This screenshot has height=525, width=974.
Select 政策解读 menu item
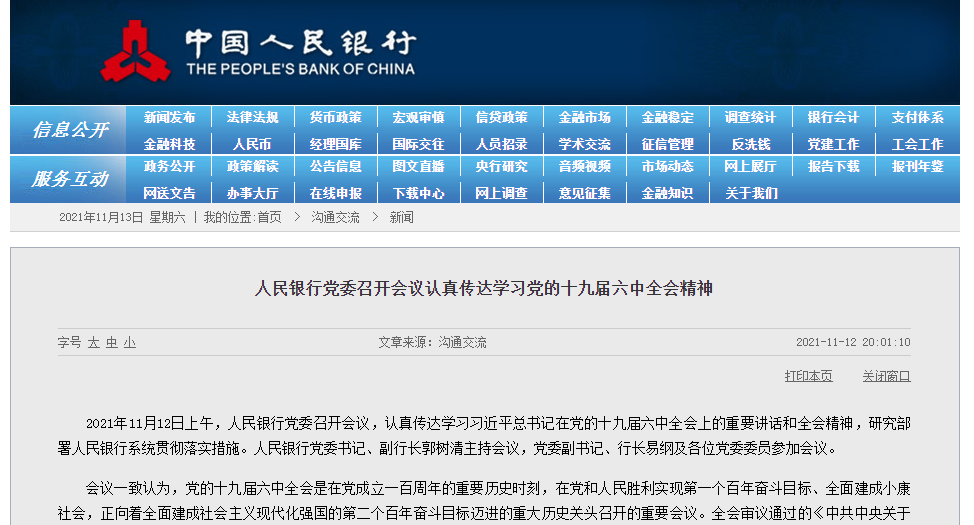[x=252, y=167]
